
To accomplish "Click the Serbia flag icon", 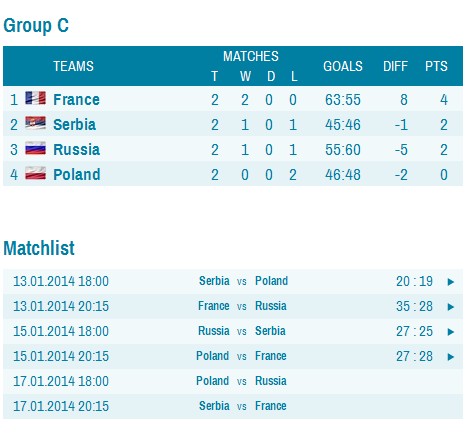I will (35, 123).
